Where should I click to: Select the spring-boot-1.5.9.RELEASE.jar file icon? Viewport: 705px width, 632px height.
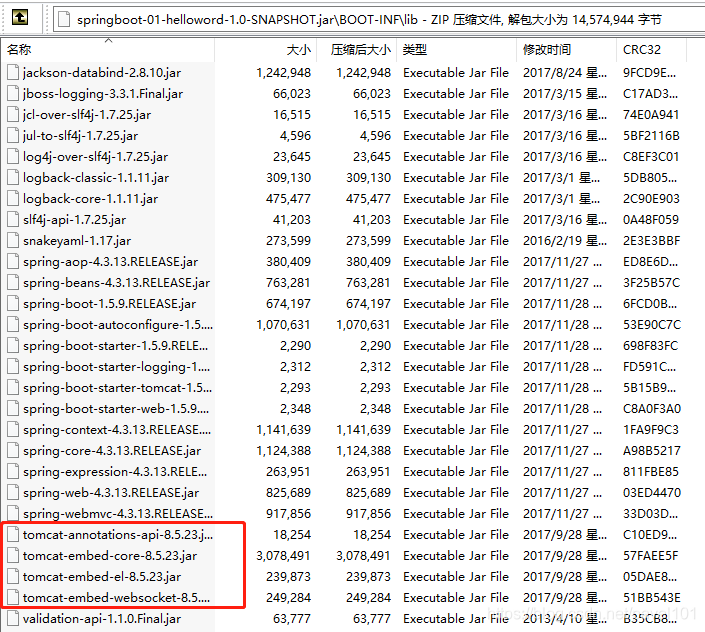click(x=13, y=303)
